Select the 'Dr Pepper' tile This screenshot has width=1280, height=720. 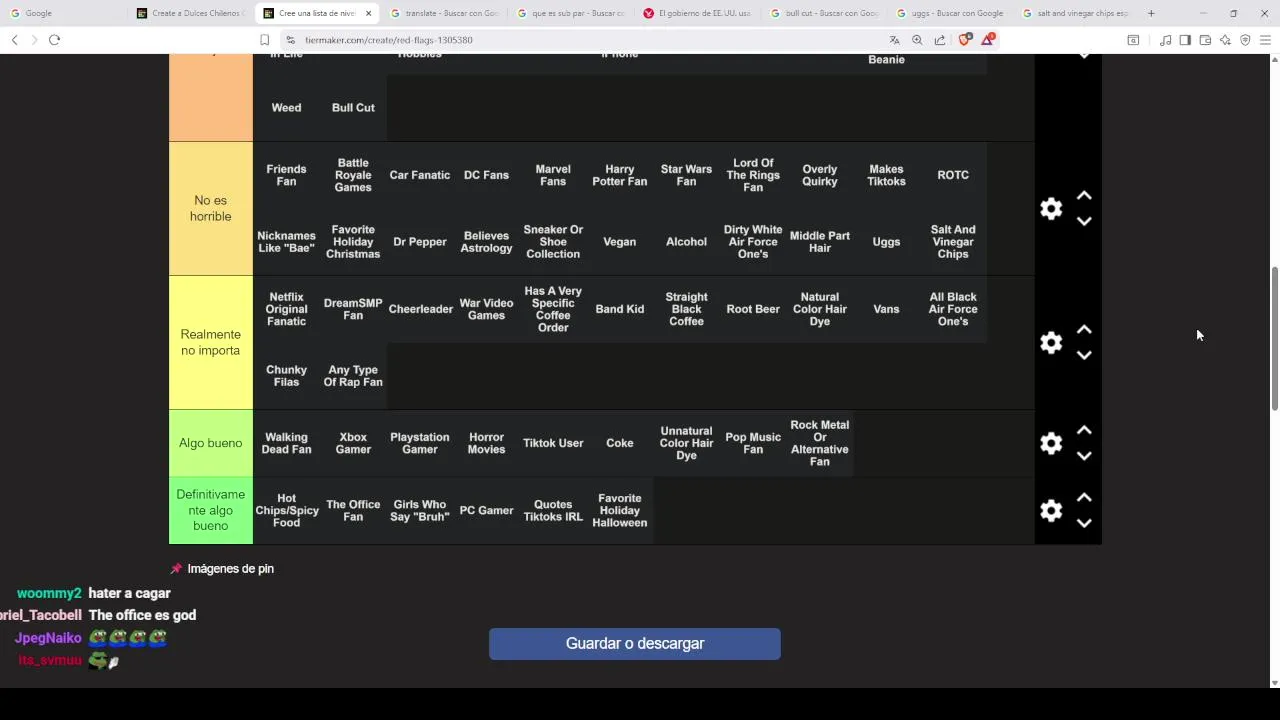(420, 242)
